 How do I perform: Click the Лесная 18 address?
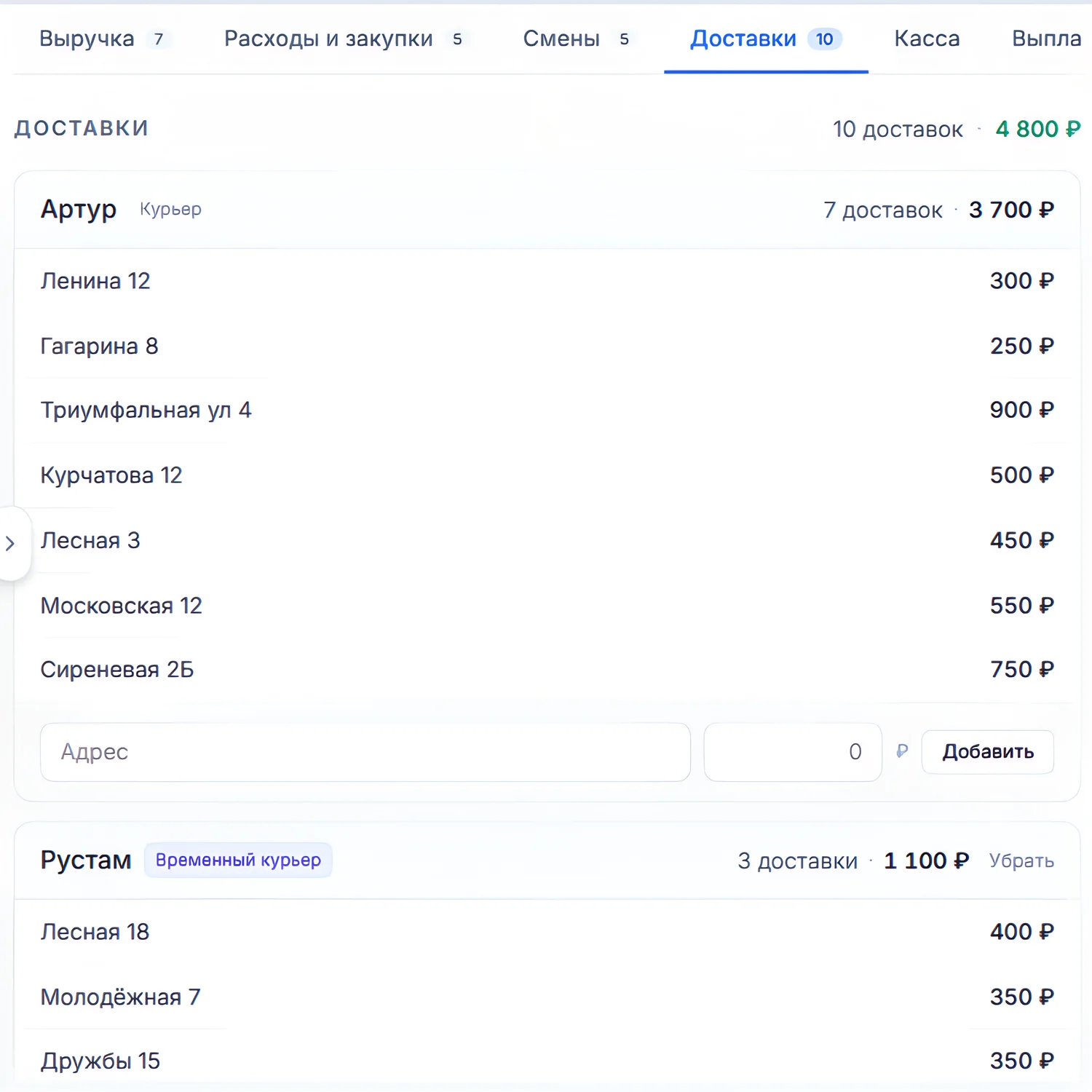pos(95,932)
